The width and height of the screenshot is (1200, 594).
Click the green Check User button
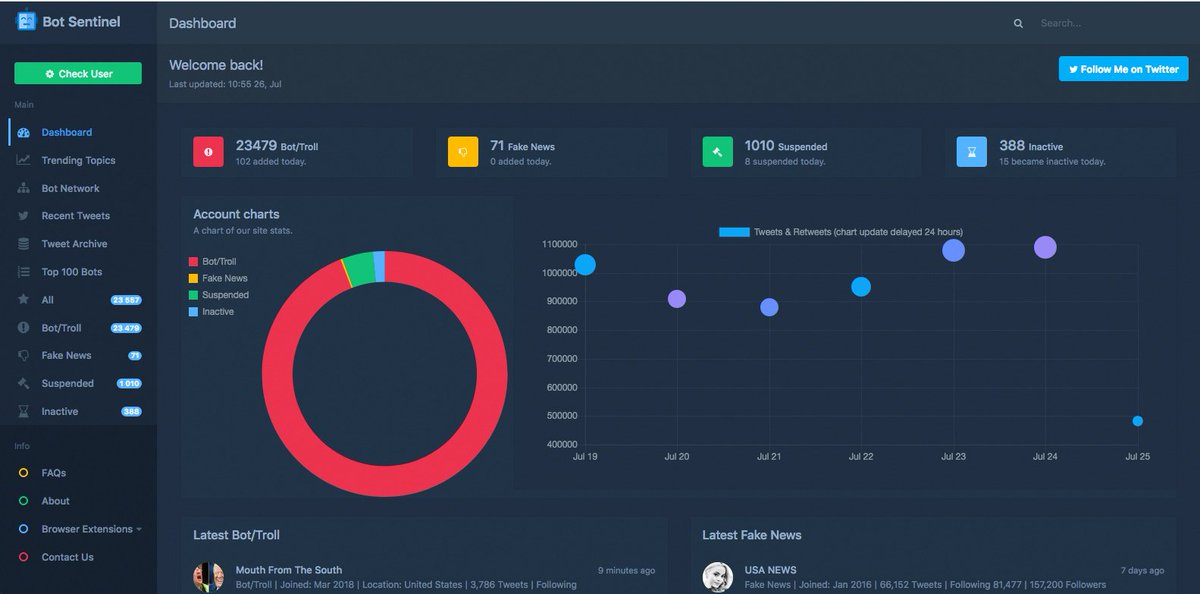[78, 74]
